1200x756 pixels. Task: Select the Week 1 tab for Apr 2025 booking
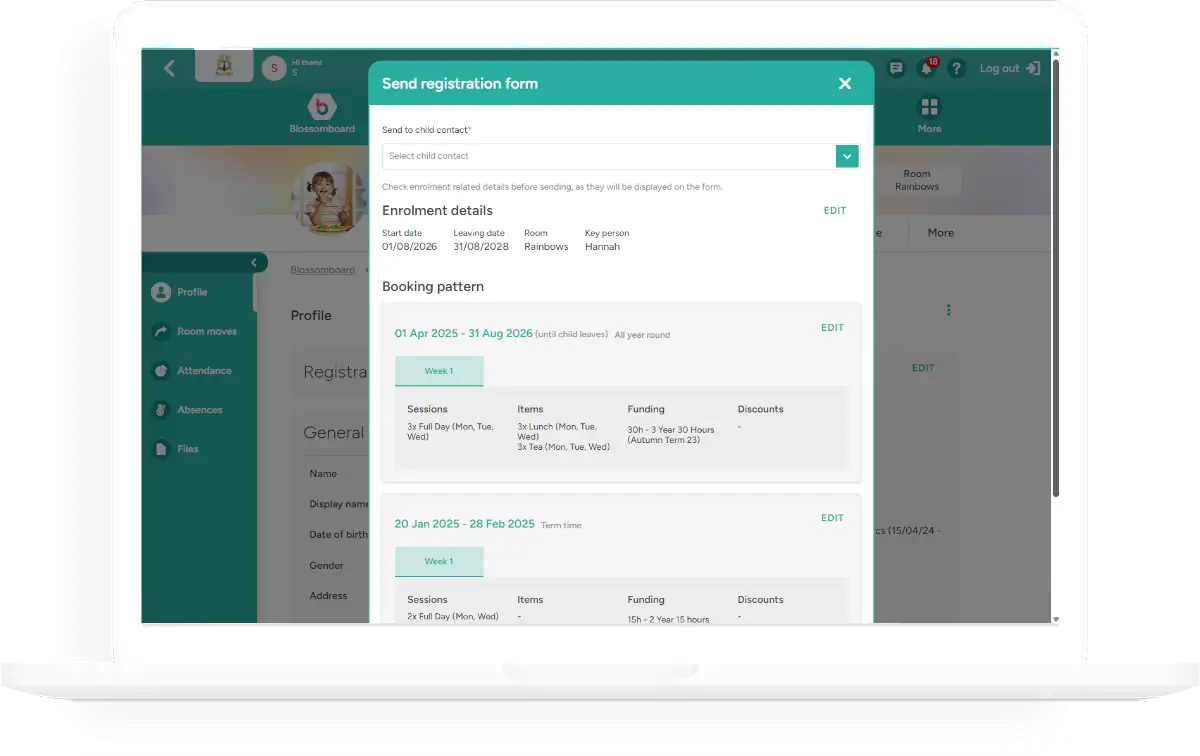[439, 371]
